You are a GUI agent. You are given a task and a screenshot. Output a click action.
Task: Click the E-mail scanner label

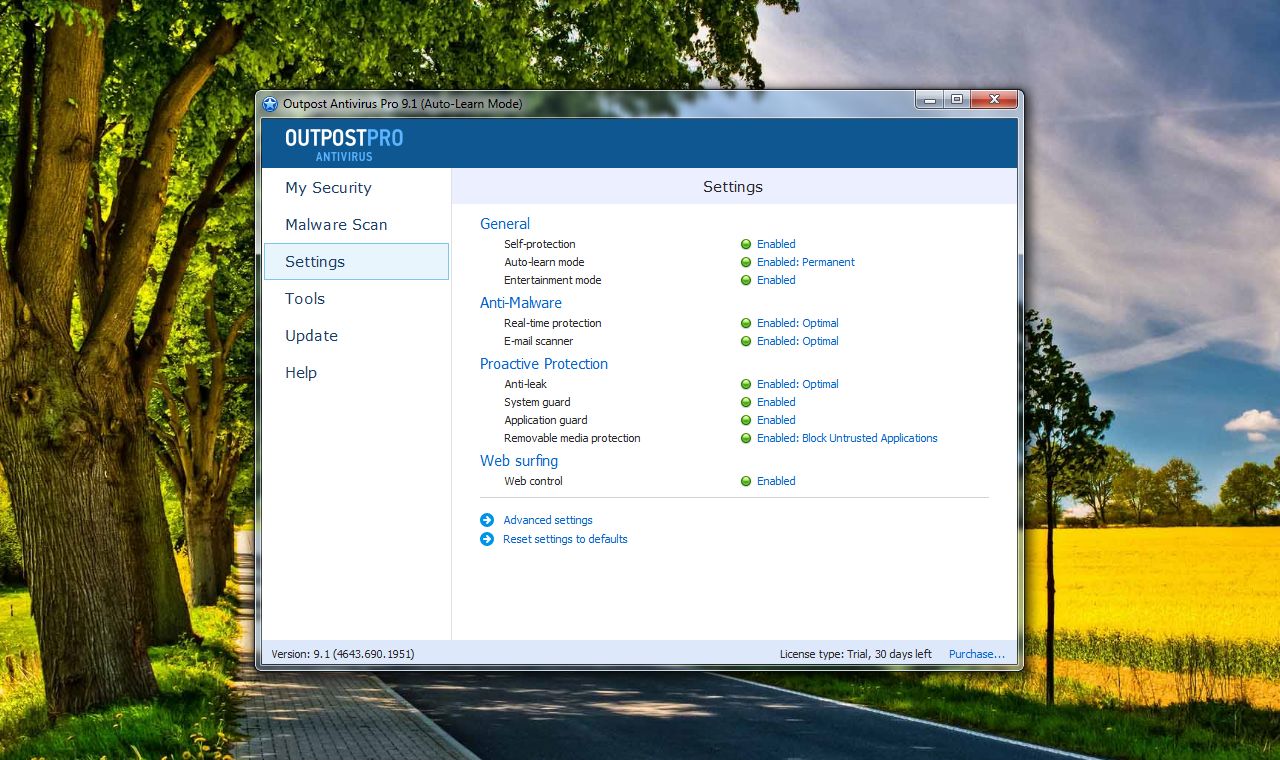(x=539, y=341)
